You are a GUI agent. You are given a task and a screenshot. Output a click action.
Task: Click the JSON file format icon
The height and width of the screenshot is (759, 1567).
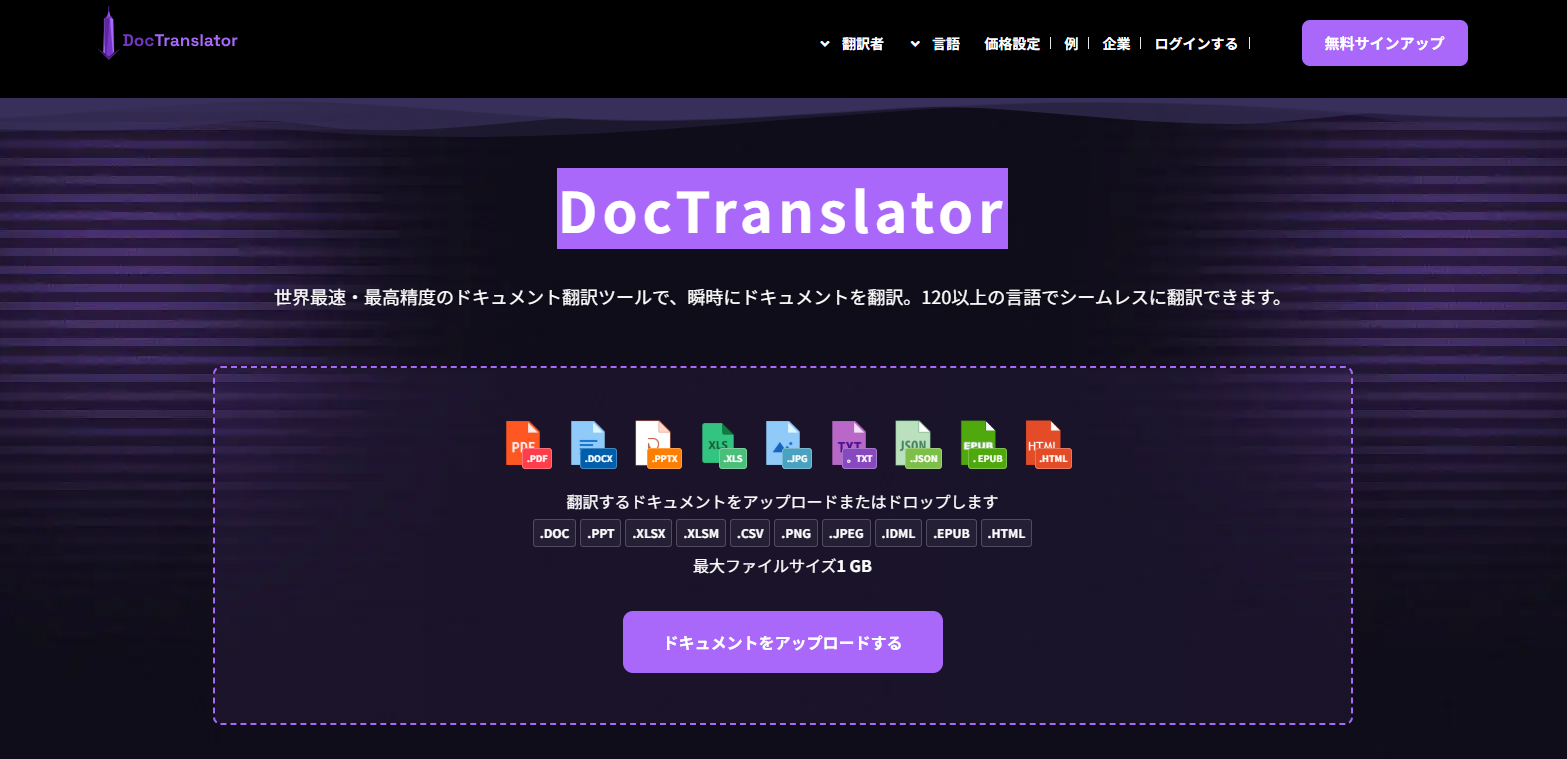[916, 444]
